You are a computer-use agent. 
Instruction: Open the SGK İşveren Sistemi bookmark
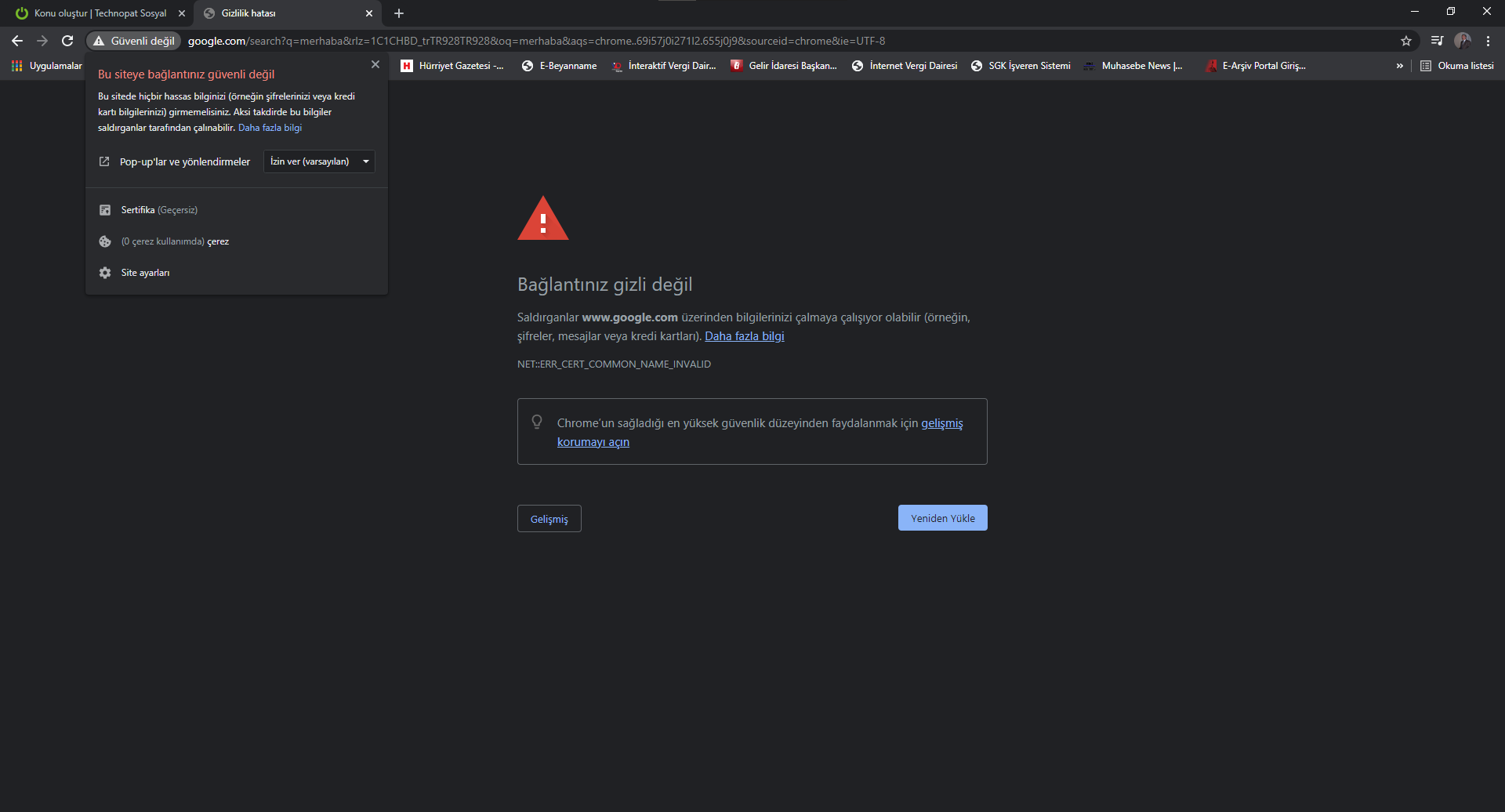coord(1021,66)
